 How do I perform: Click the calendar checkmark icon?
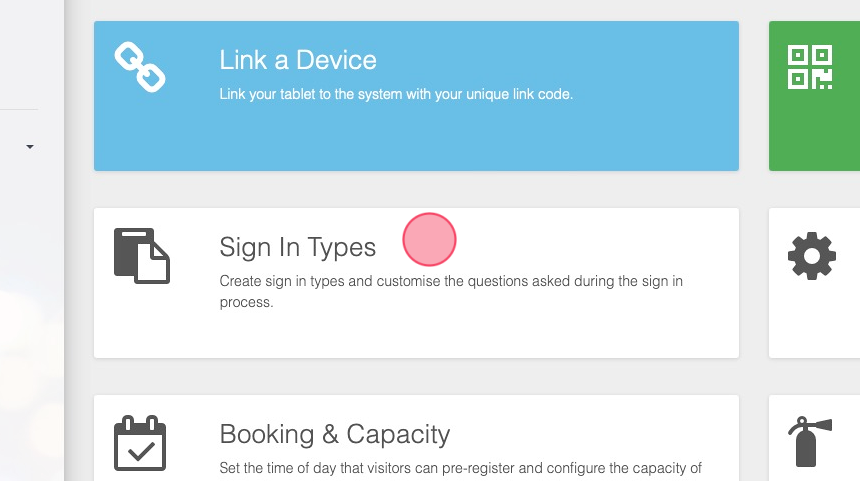(140, 443)
